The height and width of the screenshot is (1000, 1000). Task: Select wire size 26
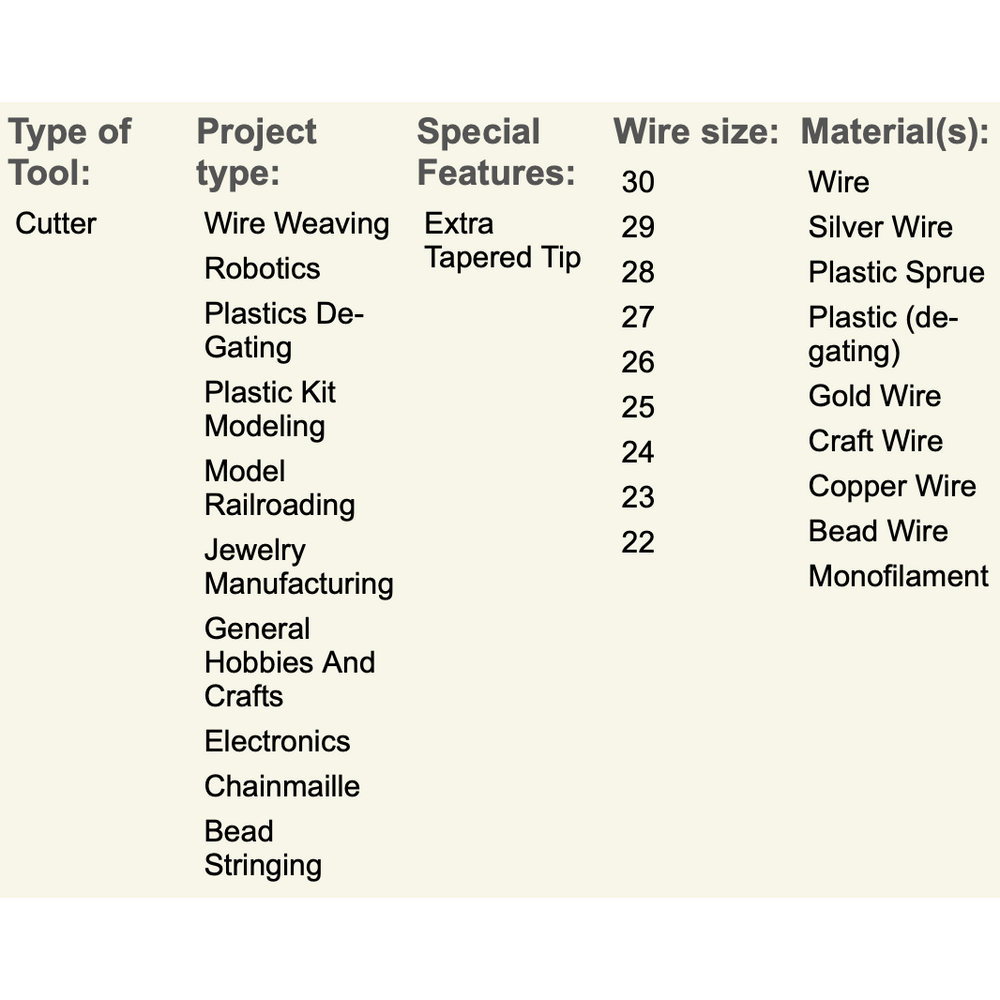click(x=638, y=362)
